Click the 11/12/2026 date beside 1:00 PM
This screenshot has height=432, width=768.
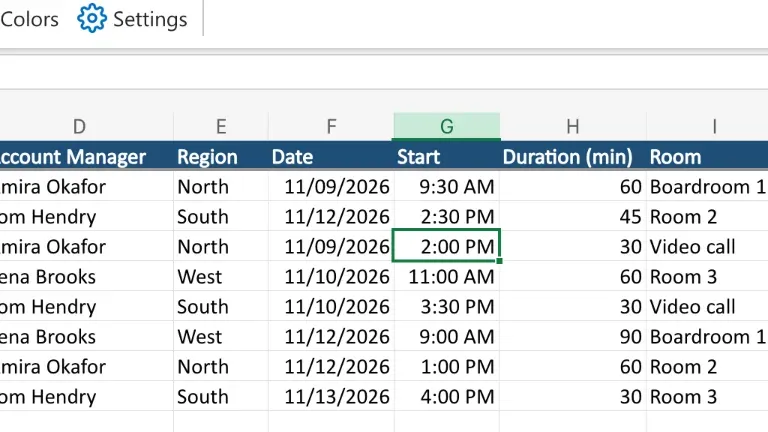[x=331, y=366]
